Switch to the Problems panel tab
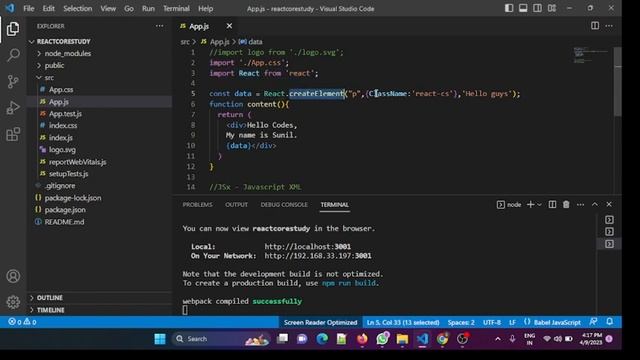Viewport: 640px width, 360px height. tap(198, 204)
